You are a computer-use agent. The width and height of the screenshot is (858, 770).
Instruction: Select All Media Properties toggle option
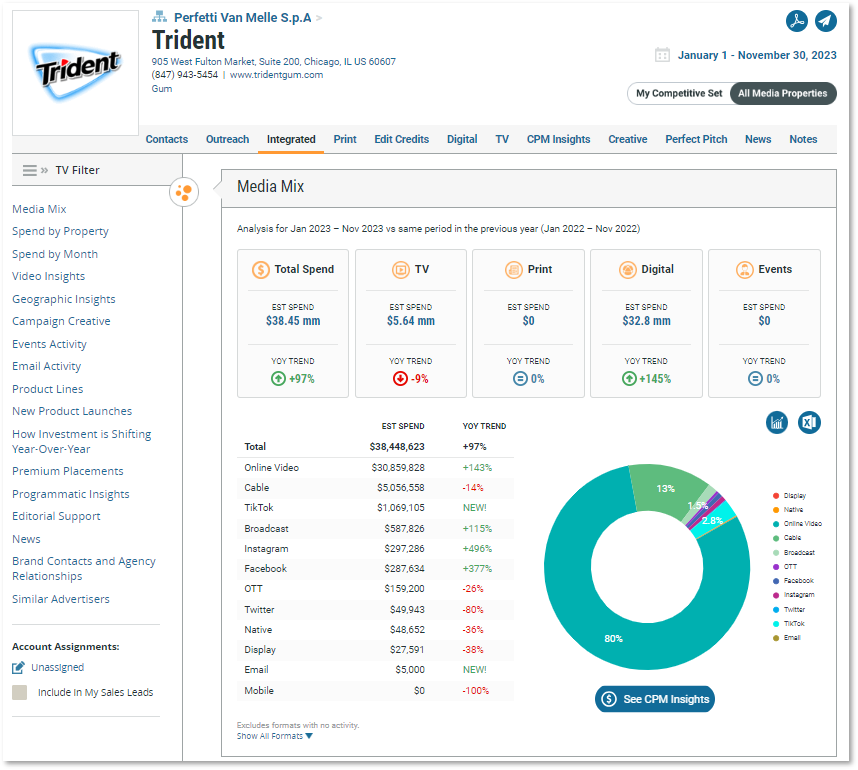(782, 94)
